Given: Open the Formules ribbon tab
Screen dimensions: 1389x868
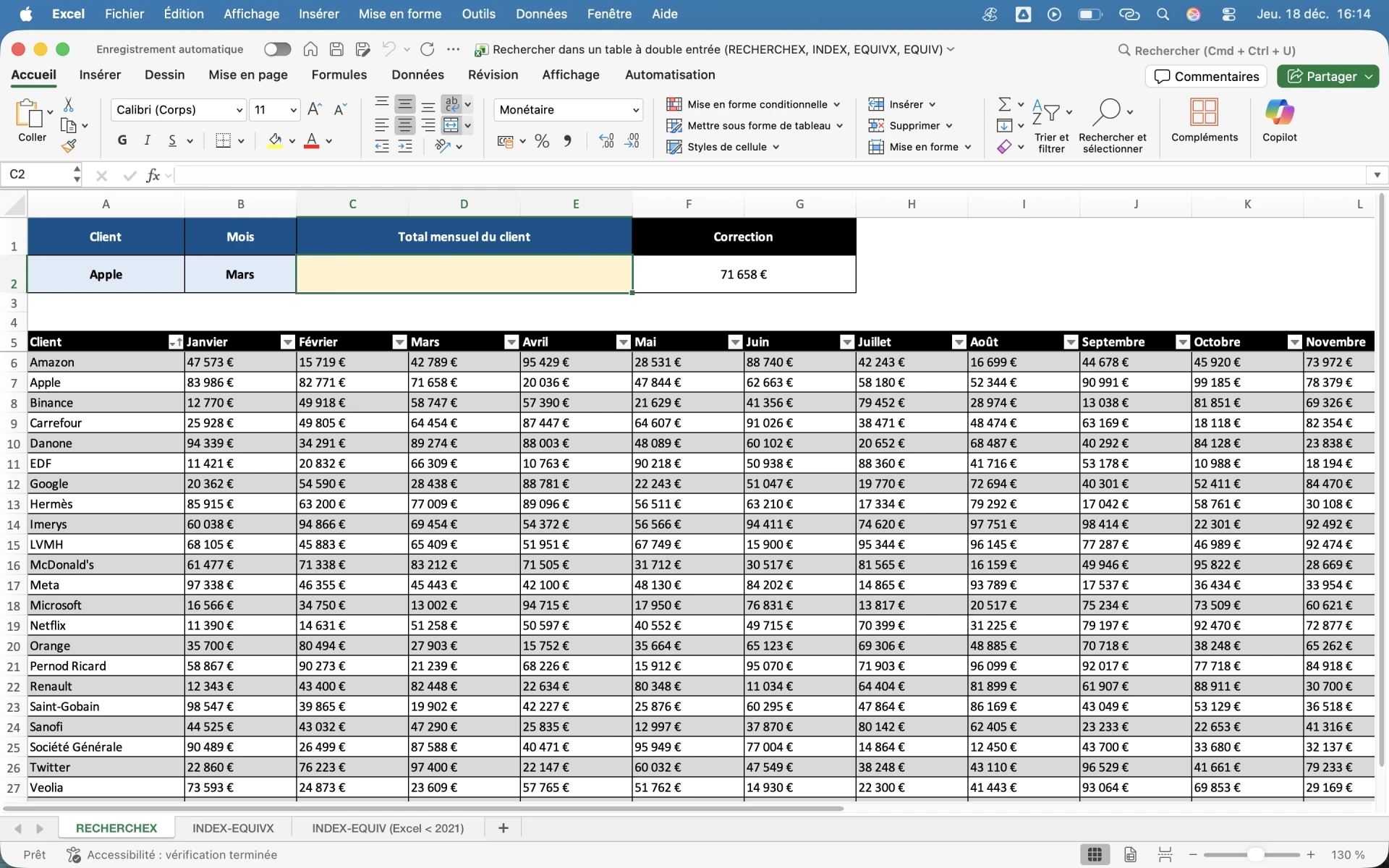Looking at the screenshot, I should point(339,75).
